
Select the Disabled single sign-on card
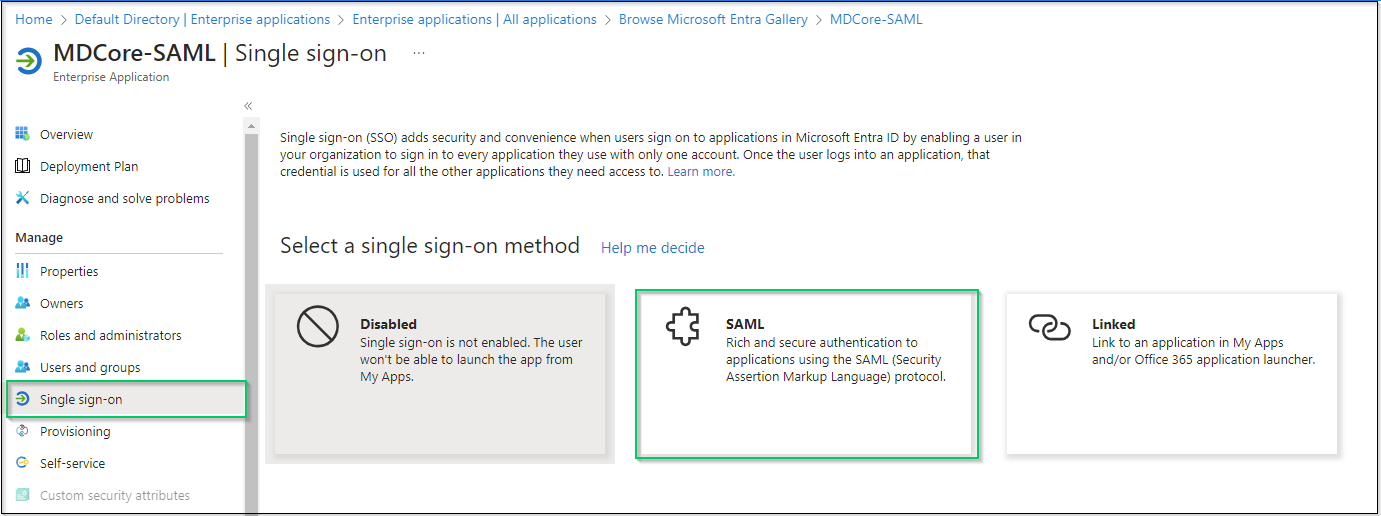pyautogui.click(x=440, y=373)
